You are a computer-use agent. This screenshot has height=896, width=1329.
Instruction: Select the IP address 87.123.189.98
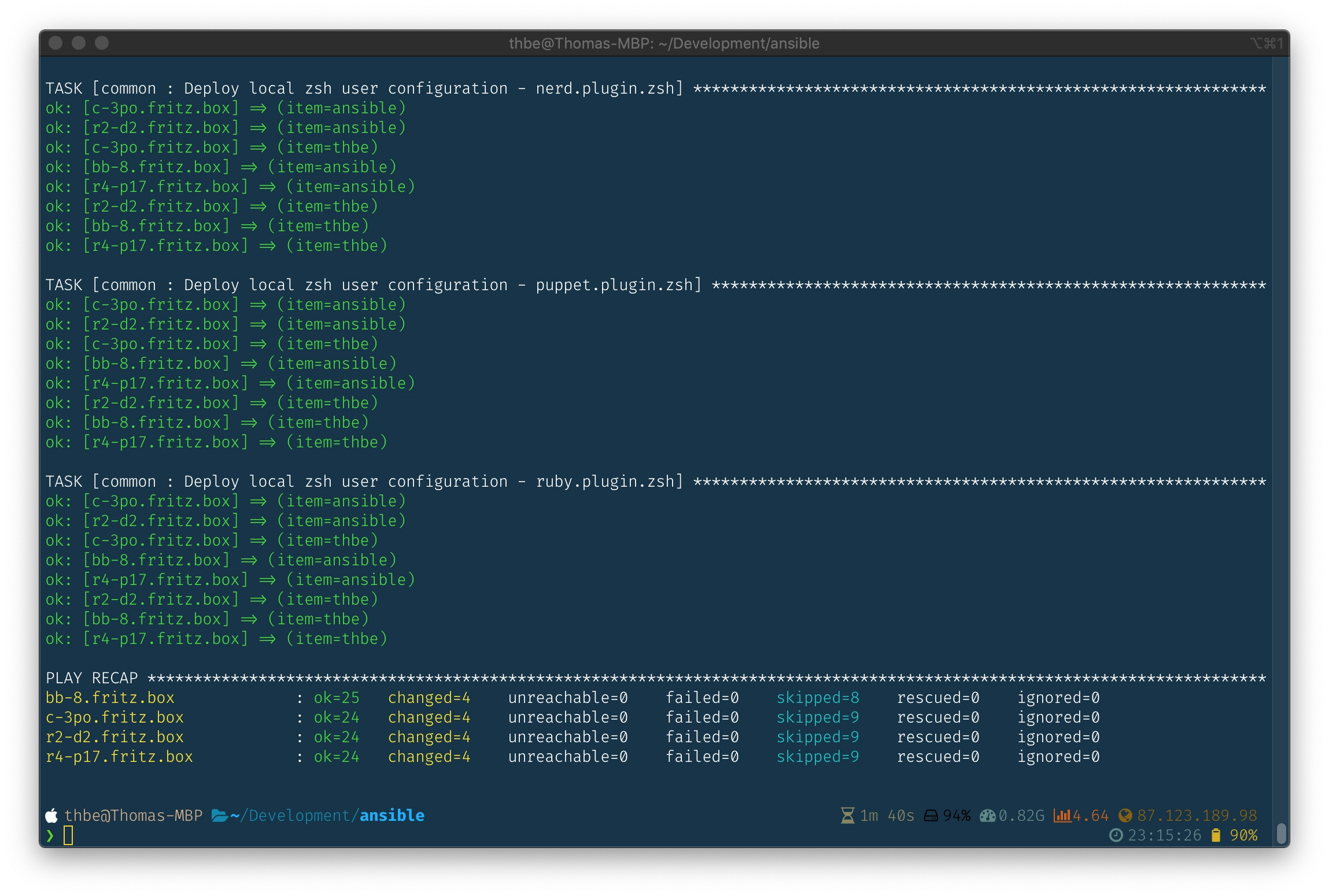[1195, 815]
